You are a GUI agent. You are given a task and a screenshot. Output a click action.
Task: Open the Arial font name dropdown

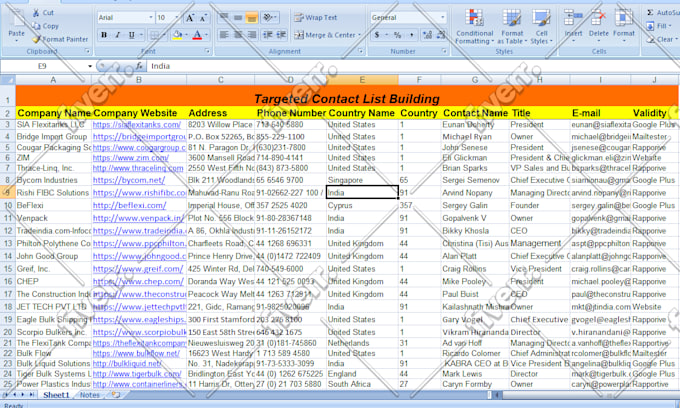tap(151, 17)
